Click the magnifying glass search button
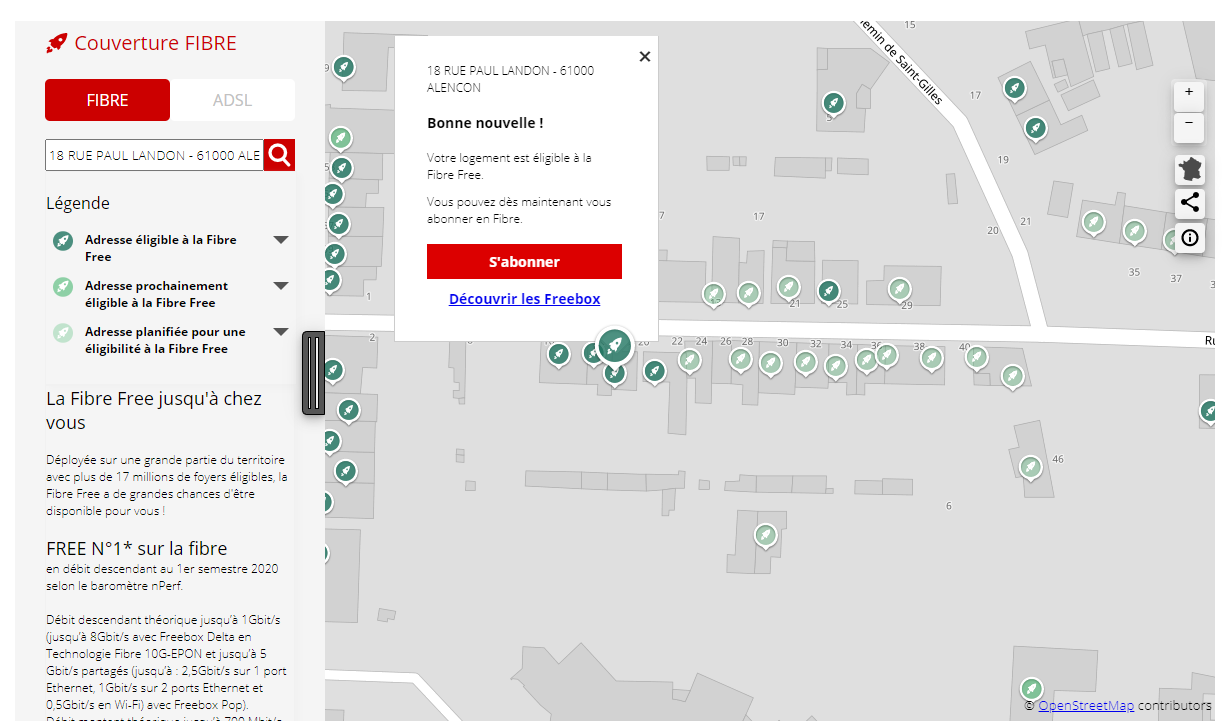This screenshot has width=1228, height=726. tap(279, 155)
